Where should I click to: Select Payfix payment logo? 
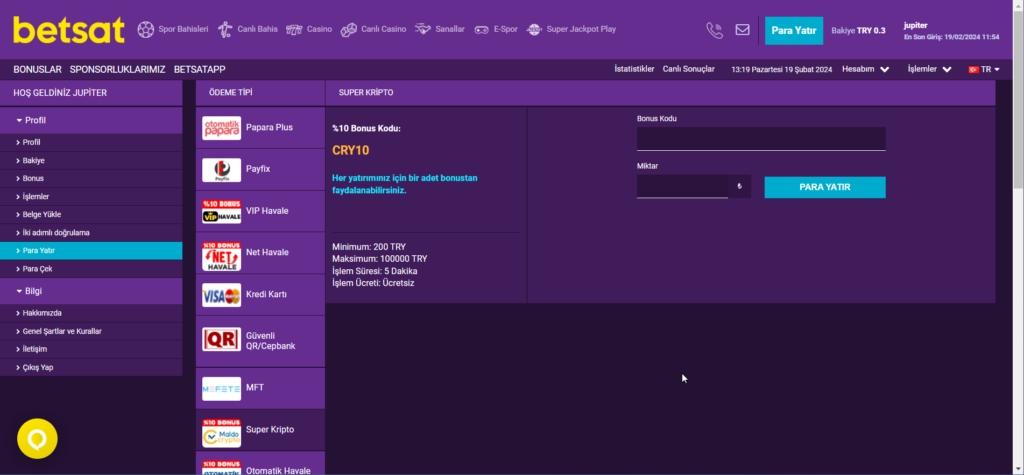(x=221, y=169)
